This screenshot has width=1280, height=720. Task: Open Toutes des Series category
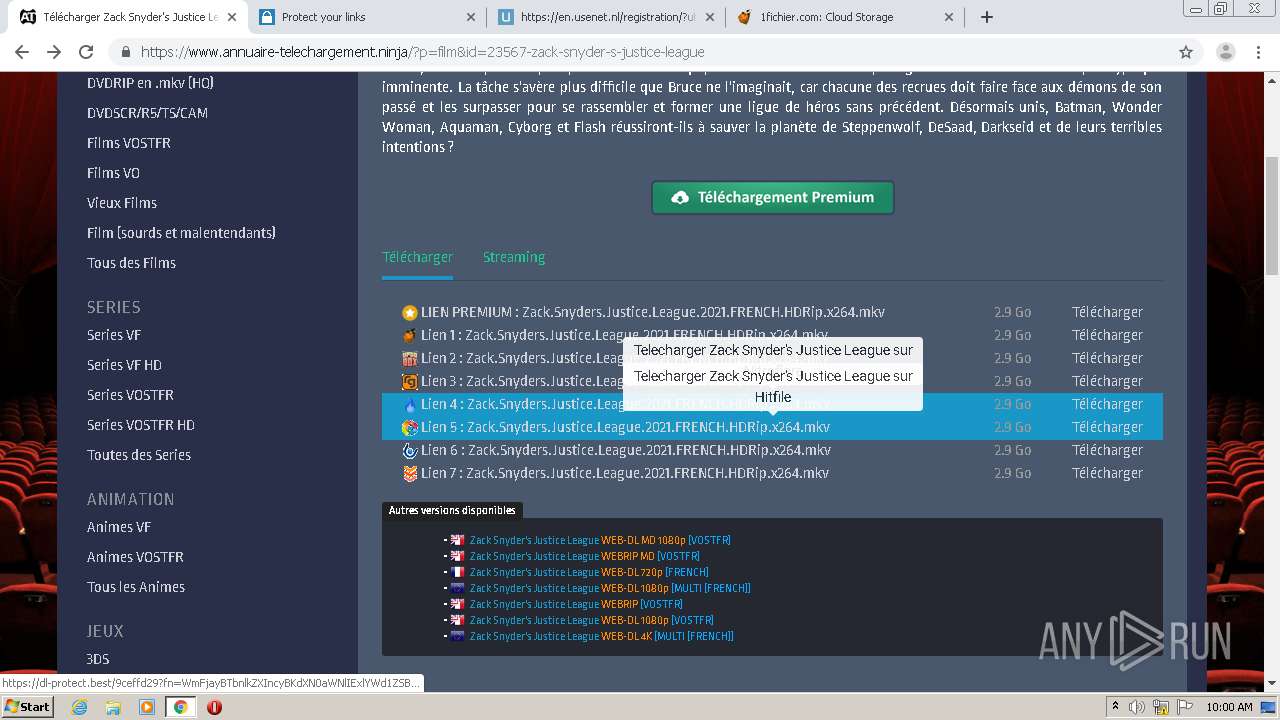pyautogui.click(x=139, y=455)
